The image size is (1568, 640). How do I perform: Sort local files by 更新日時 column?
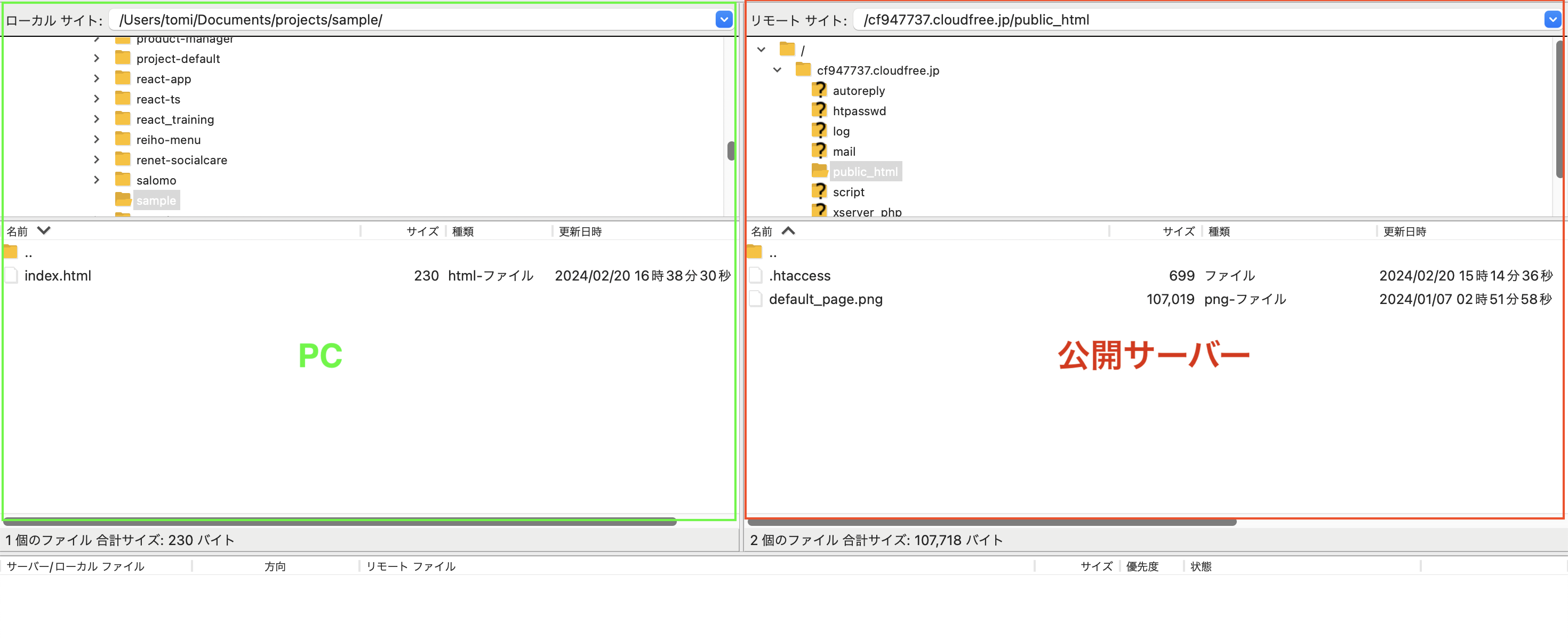tap(580, 231)
